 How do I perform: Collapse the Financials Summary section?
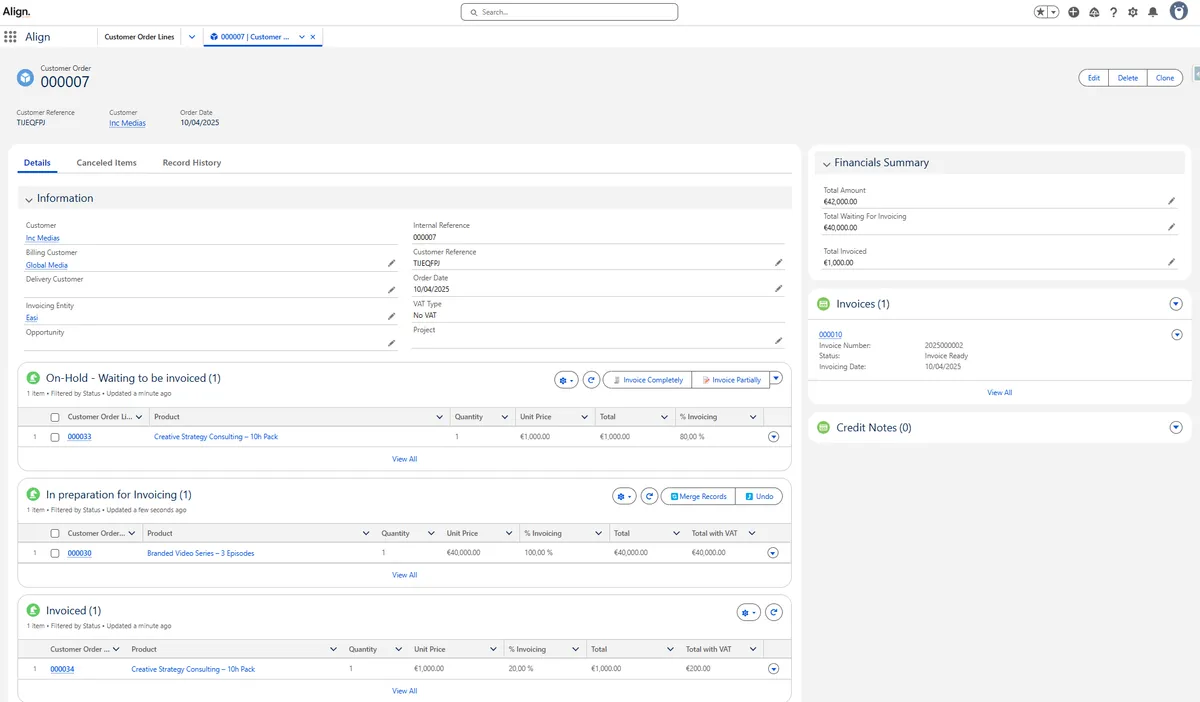tap(826, 163)
